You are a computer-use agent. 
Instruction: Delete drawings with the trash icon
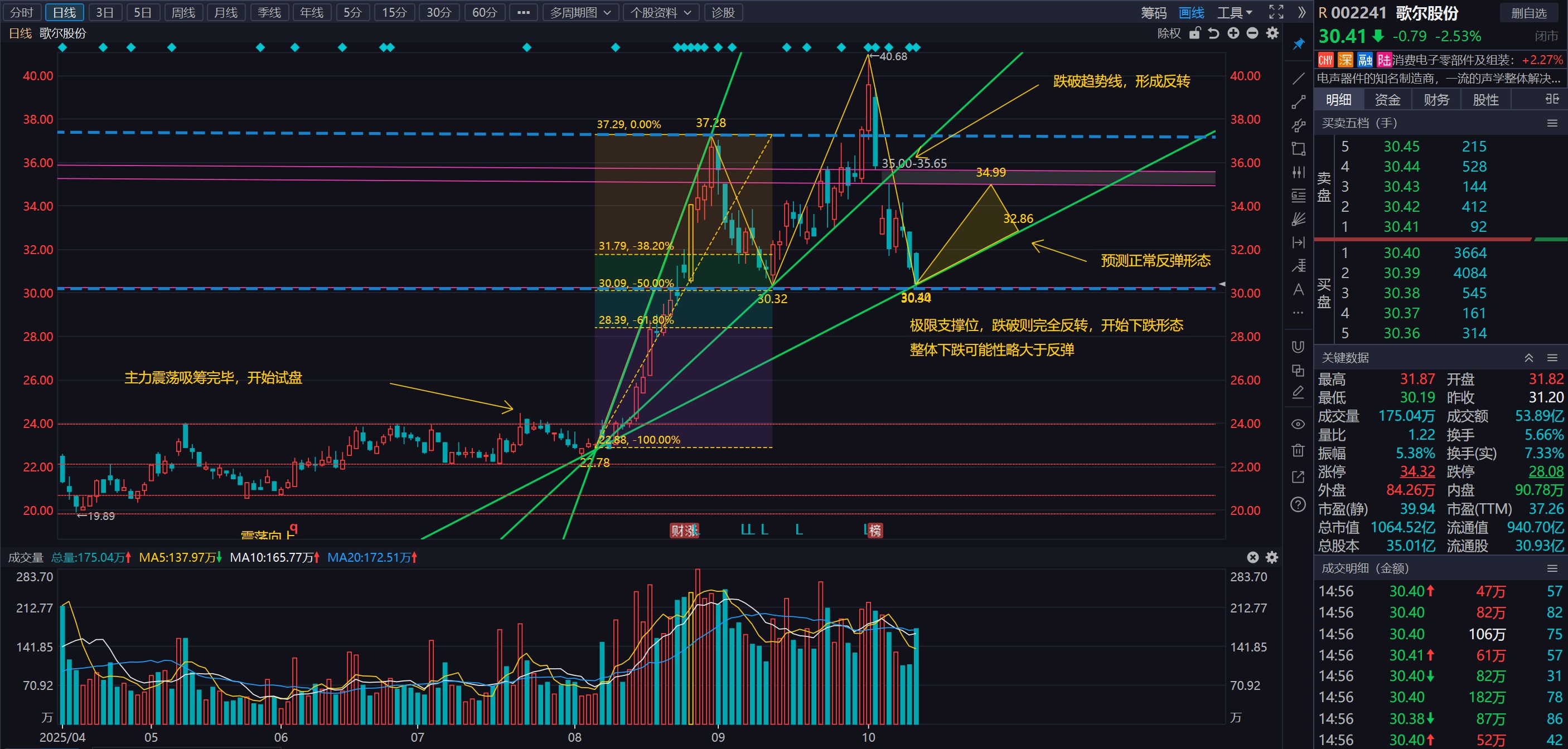coord(1298,450)
